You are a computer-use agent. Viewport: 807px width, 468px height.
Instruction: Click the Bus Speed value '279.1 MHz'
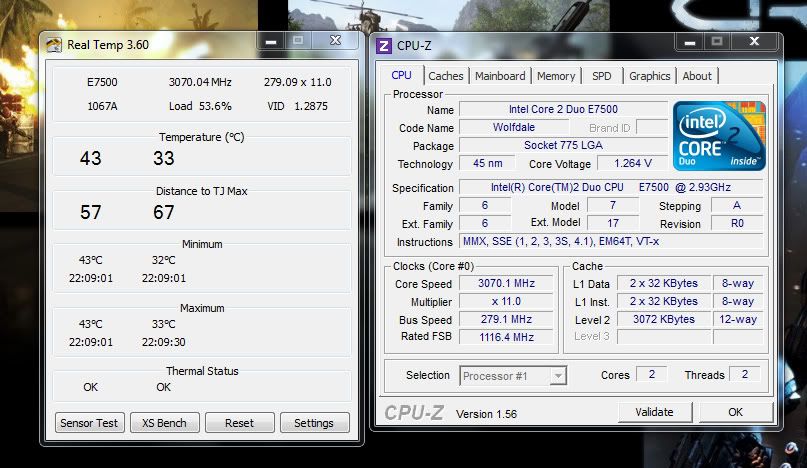point(506,319)
